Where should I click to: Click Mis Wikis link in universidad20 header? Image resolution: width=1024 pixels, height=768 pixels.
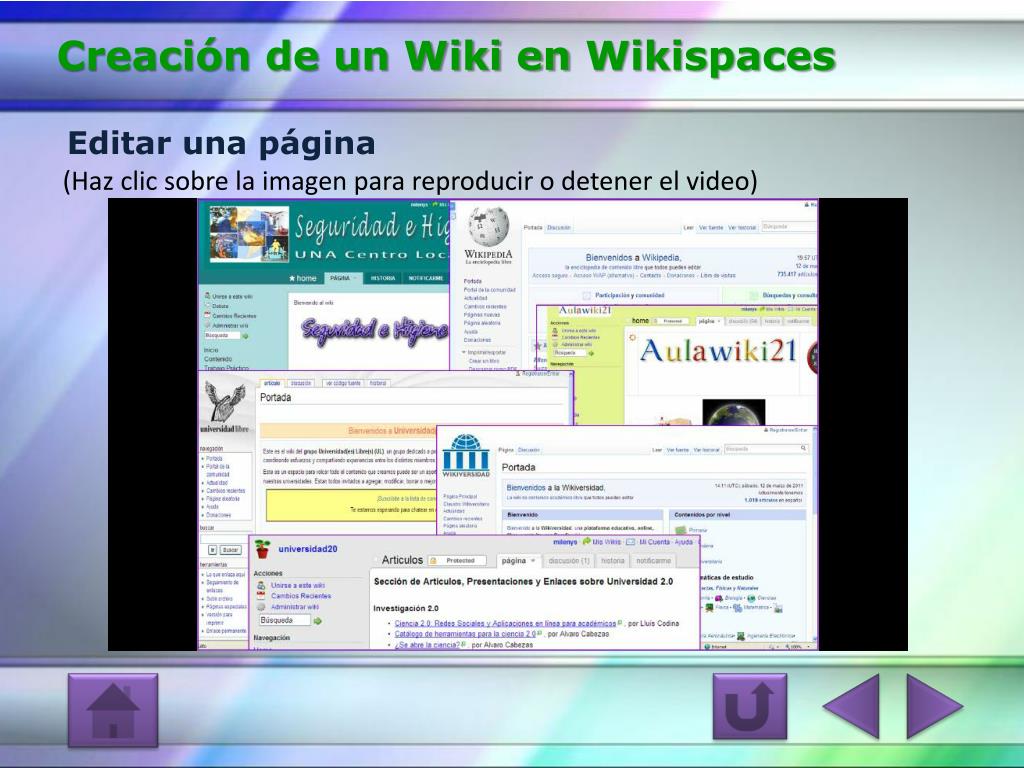(x=606, y=542)
